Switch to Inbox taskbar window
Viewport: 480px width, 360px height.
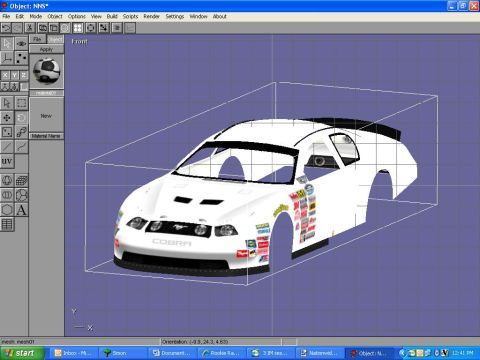pyautogui.click(x=74, y=353)
